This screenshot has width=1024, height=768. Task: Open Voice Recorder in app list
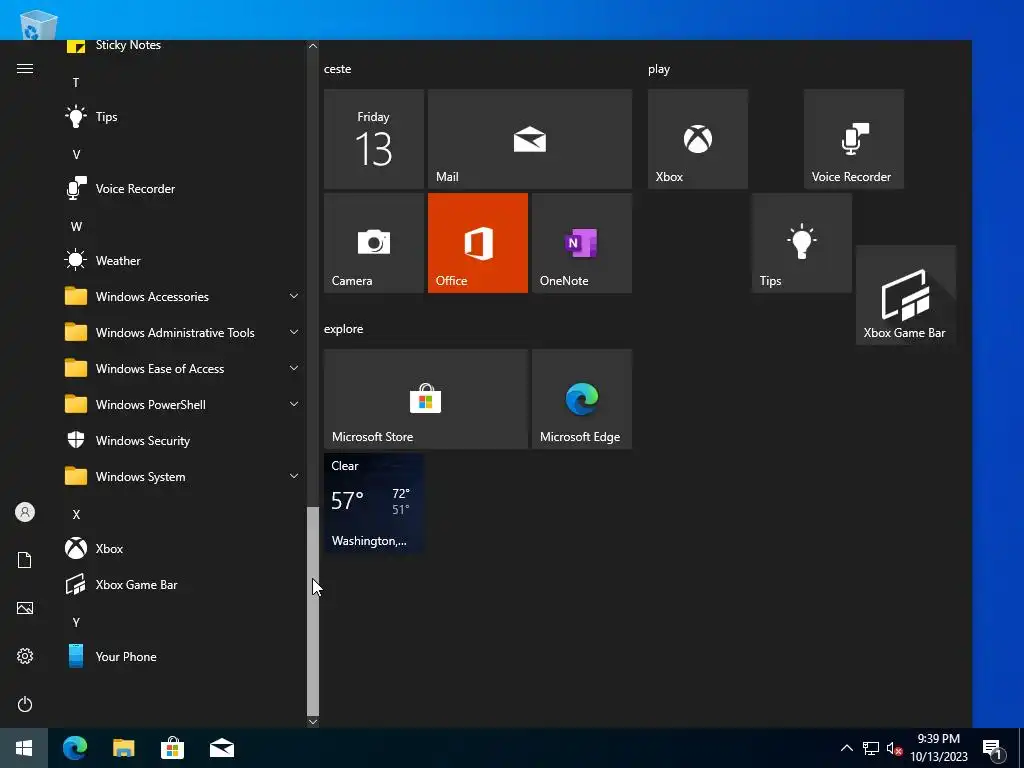[x=183, y=189]
